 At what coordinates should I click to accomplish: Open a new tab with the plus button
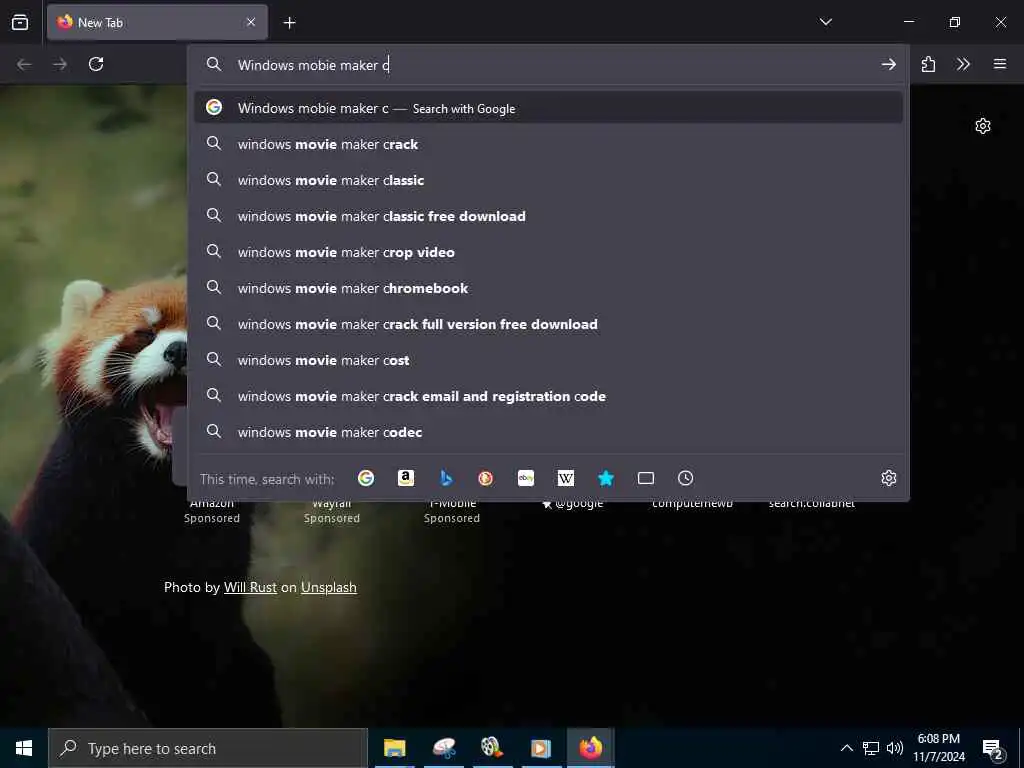point(289,23)
